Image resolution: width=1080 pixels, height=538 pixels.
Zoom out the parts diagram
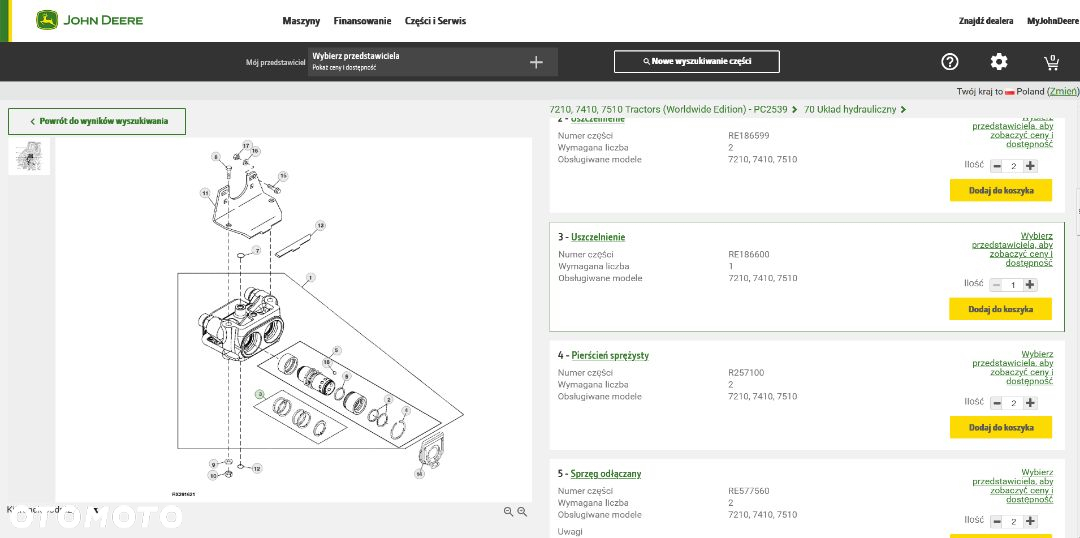(508, 511)
